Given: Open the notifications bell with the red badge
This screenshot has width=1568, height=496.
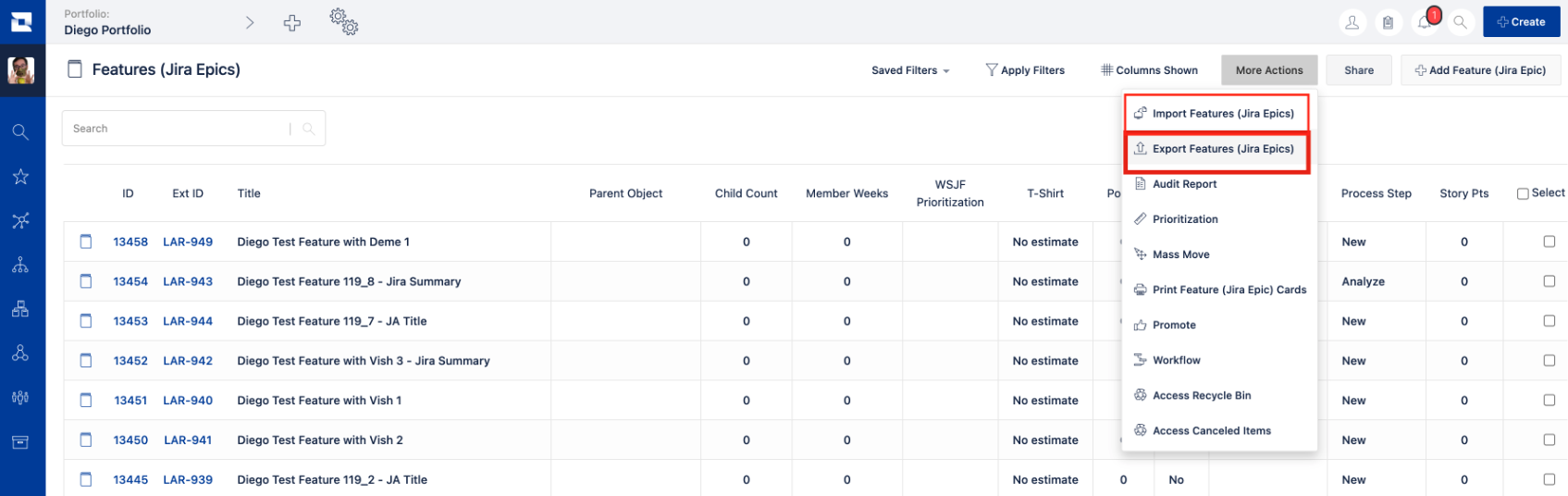Looking at the screenshot, I should click(x=1426, y=21).
